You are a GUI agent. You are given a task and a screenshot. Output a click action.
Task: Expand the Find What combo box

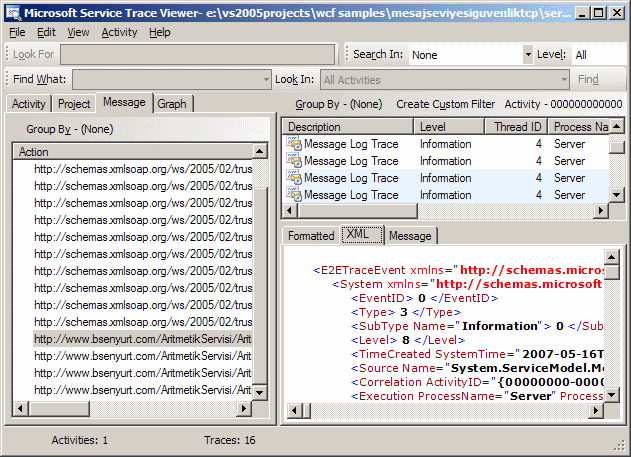point(265,79)
